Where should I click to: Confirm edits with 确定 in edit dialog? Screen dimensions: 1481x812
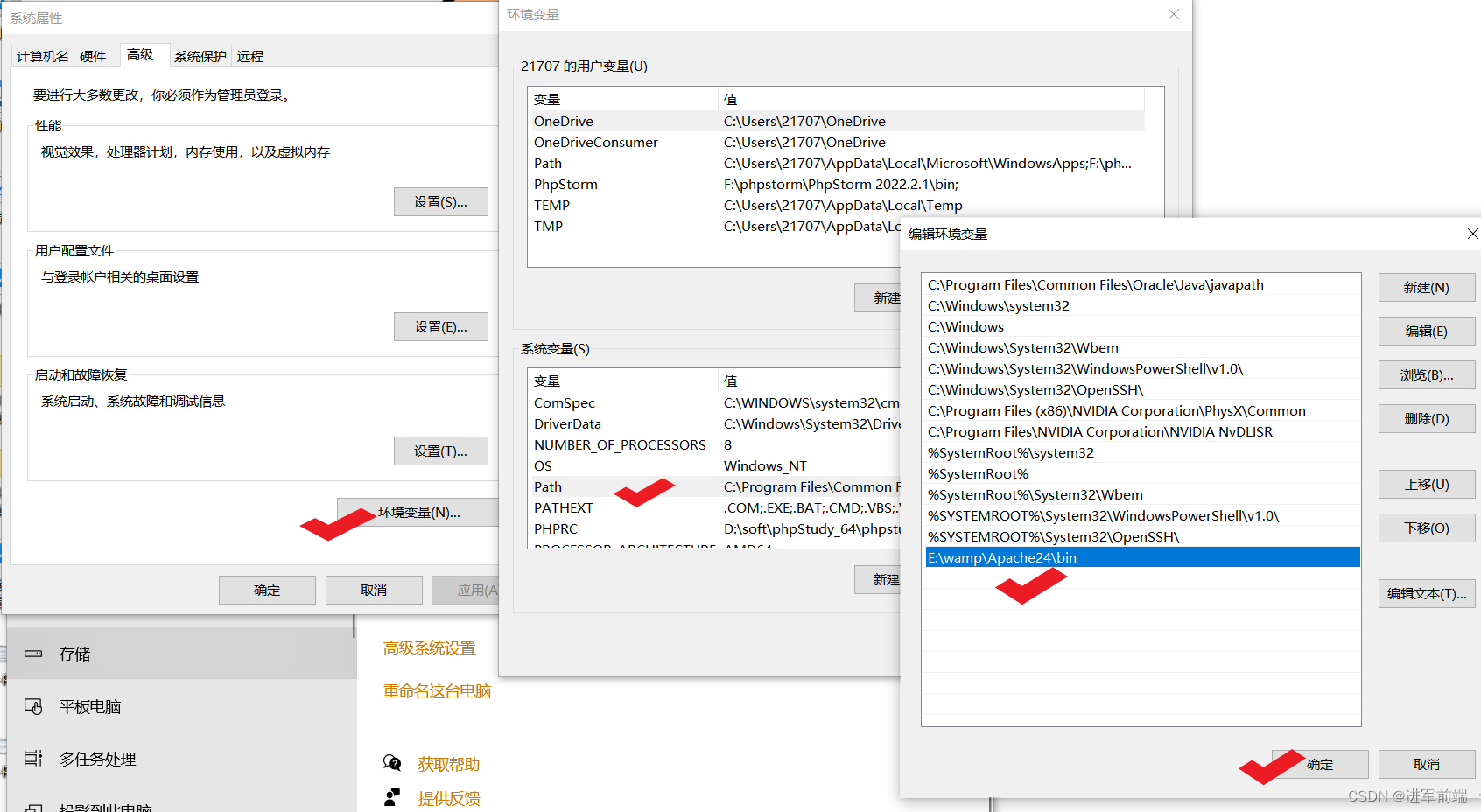click(x=1320, y=764)
